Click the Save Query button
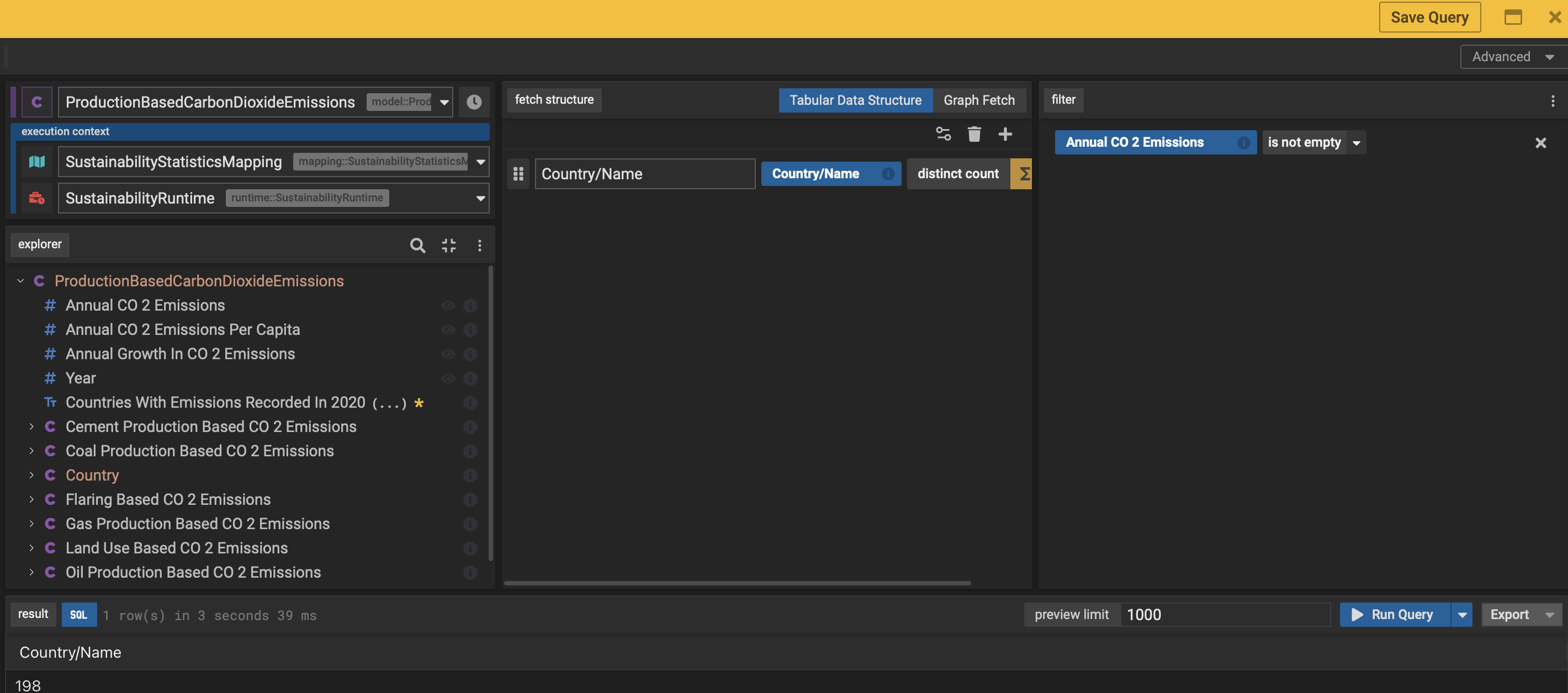Viewport: 1568px width, 693px height. [1429, 17]
